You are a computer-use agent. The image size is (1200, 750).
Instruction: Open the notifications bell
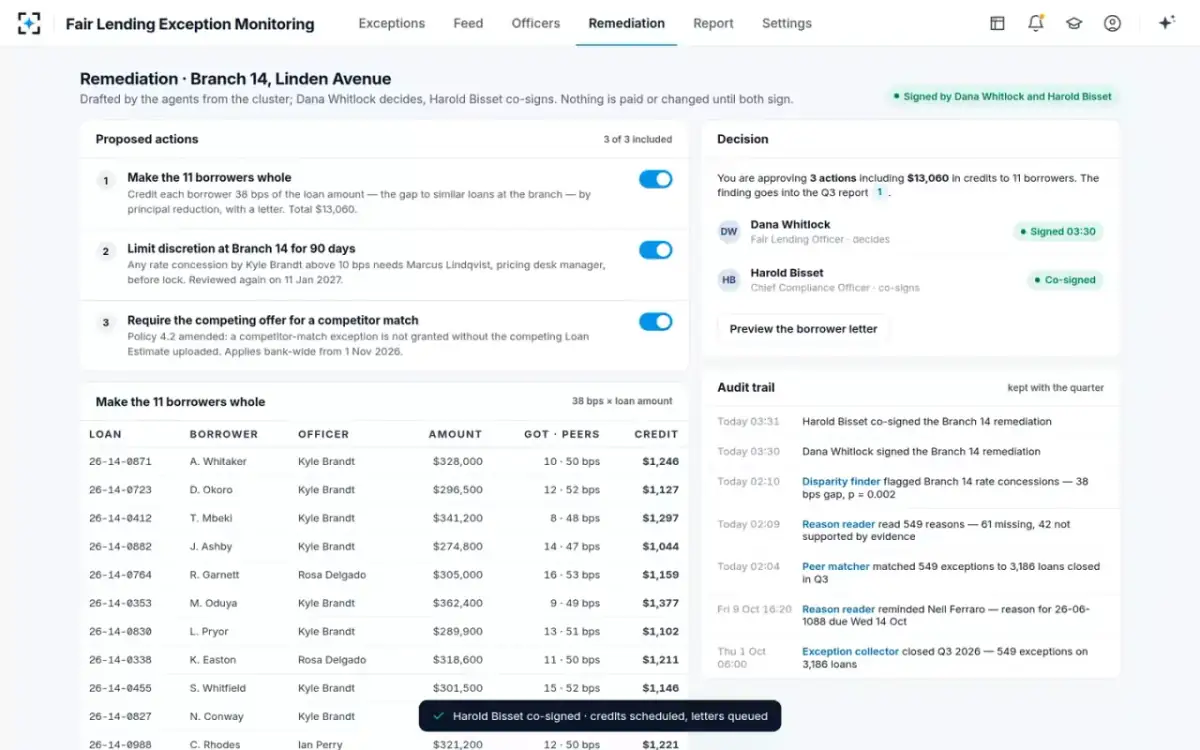click(x=1036, y=23)
